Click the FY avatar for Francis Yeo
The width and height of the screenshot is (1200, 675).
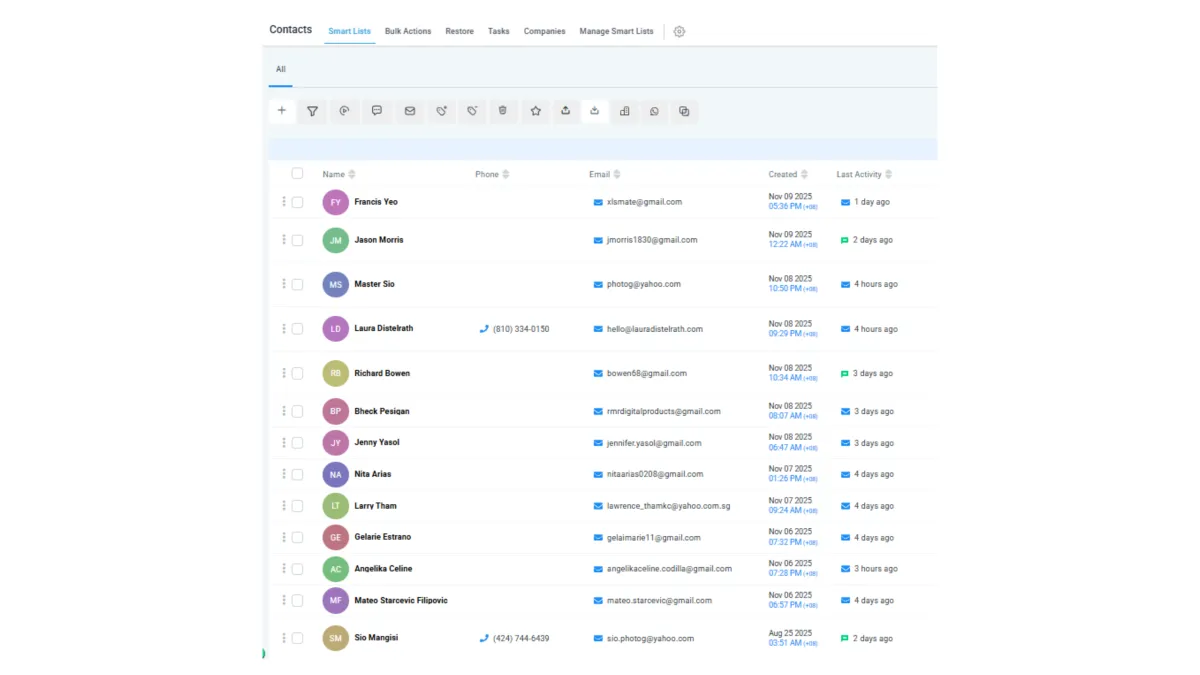335,202
